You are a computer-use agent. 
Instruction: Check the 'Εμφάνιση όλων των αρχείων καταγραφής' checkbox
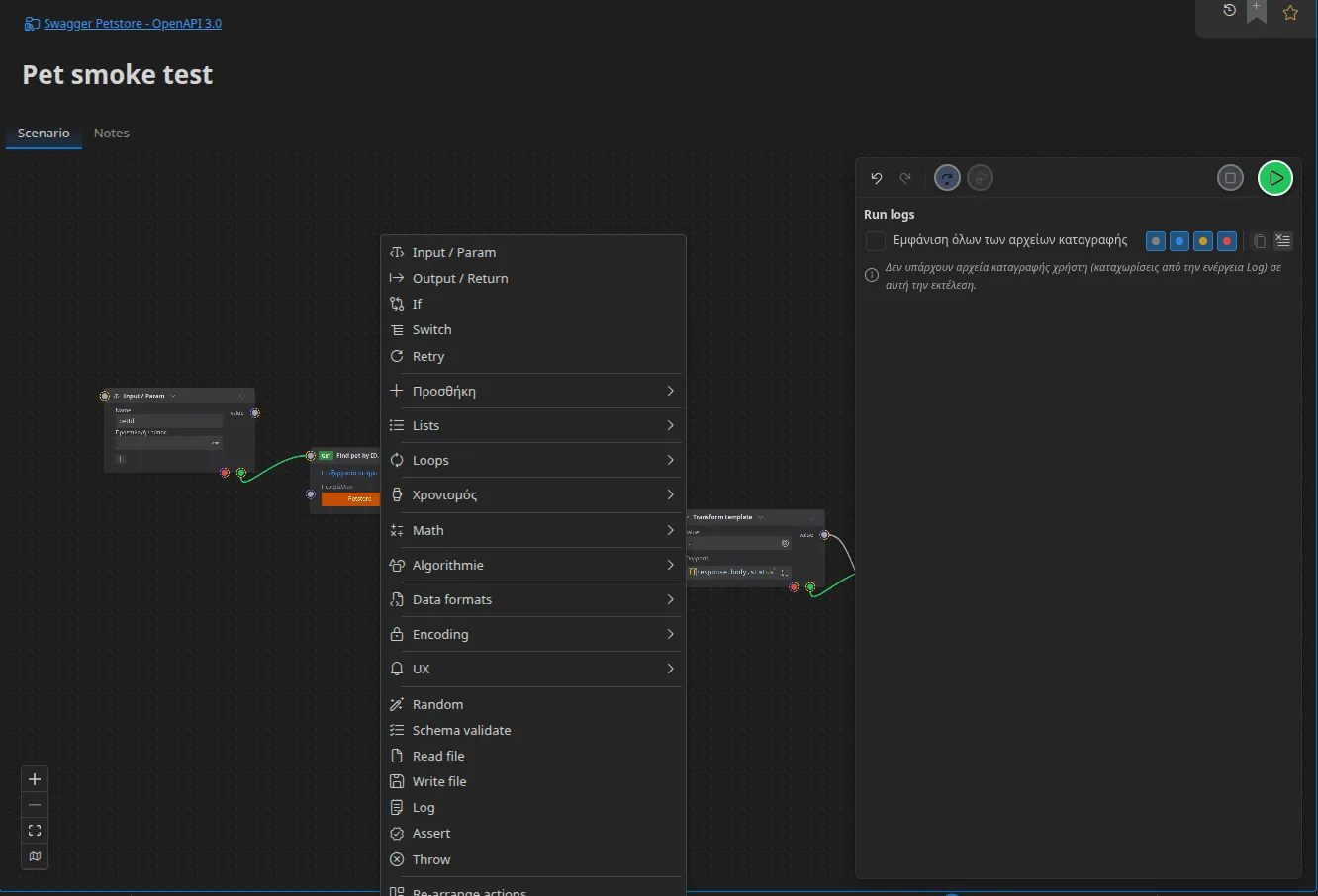(x=875, y=240)
